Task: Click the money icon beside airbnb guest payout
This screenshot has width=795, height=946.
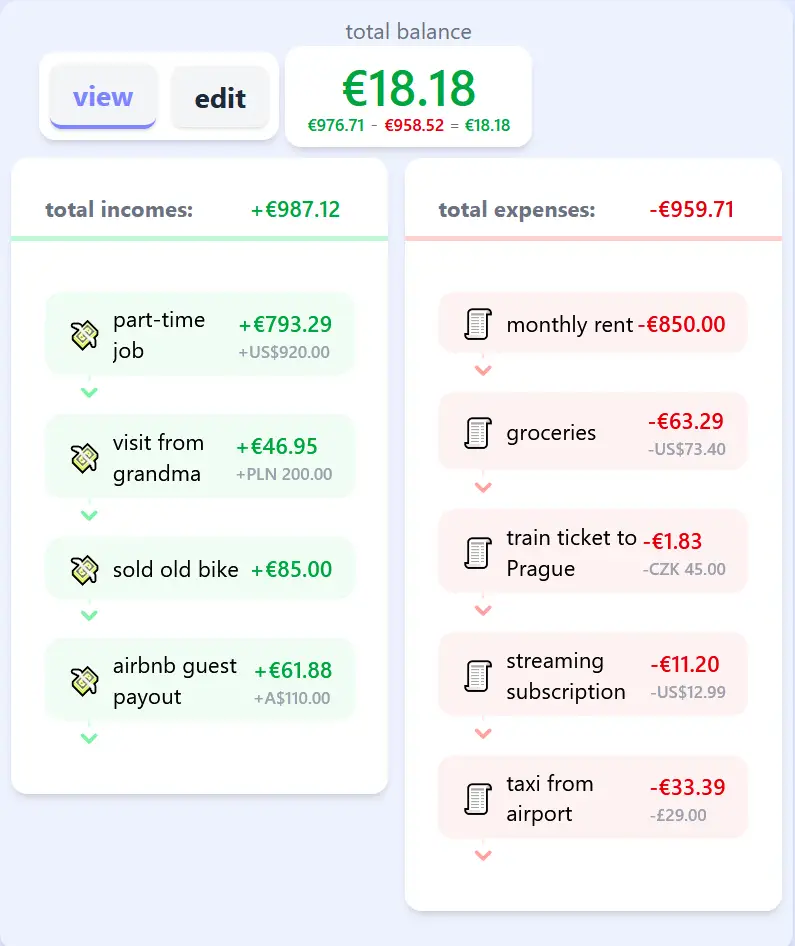Action: (84, 681)
